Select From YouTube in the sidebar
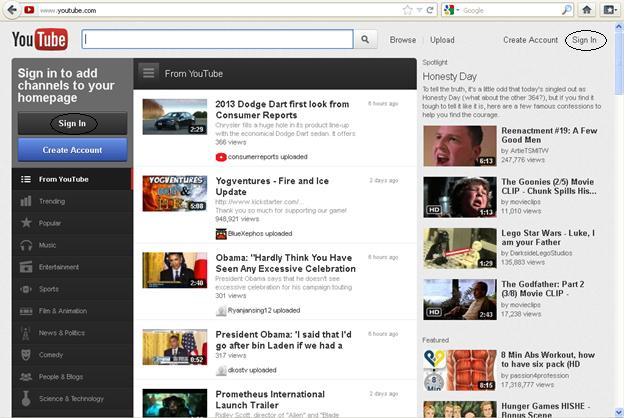 [72, 179]
